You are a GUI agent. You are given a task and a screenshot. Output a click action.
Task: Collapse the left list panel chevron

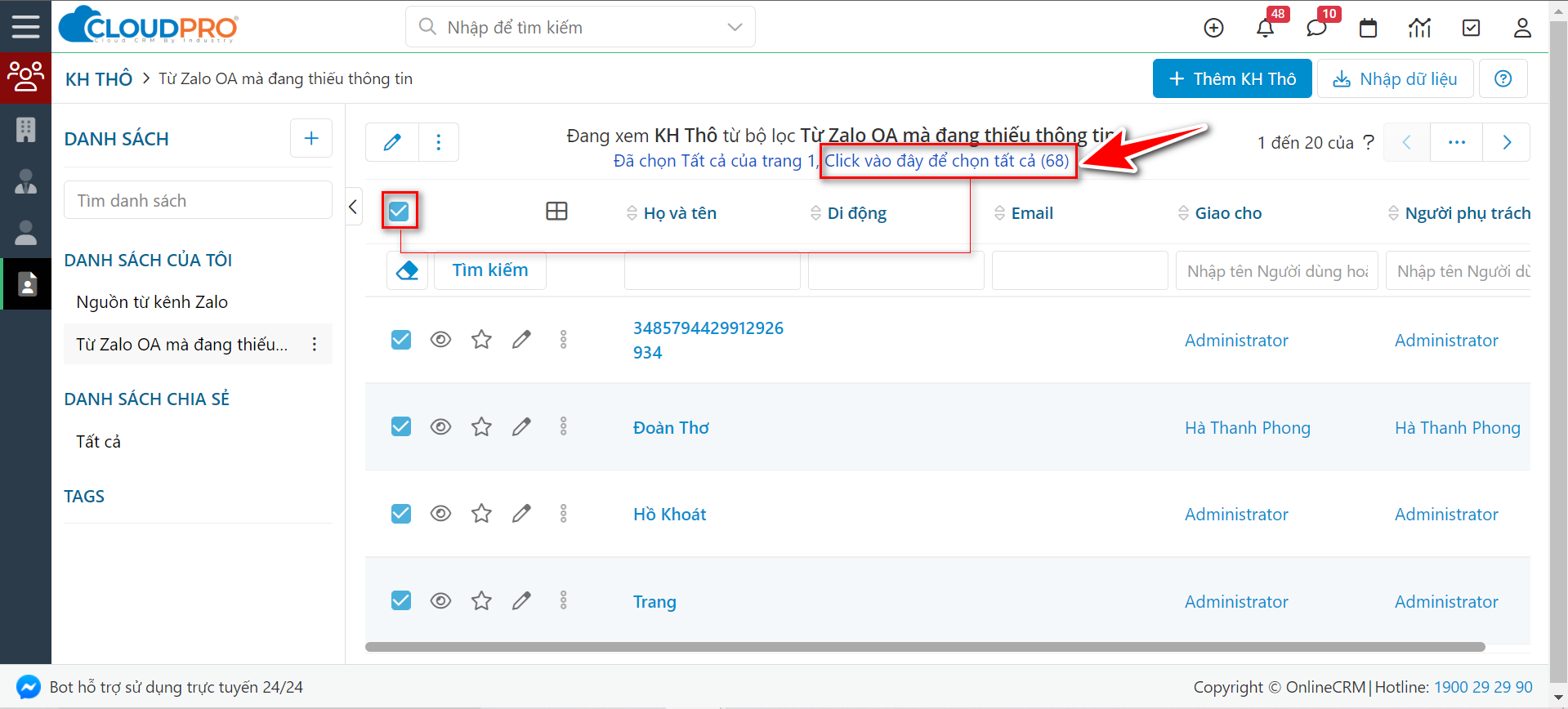click(353, 207)
